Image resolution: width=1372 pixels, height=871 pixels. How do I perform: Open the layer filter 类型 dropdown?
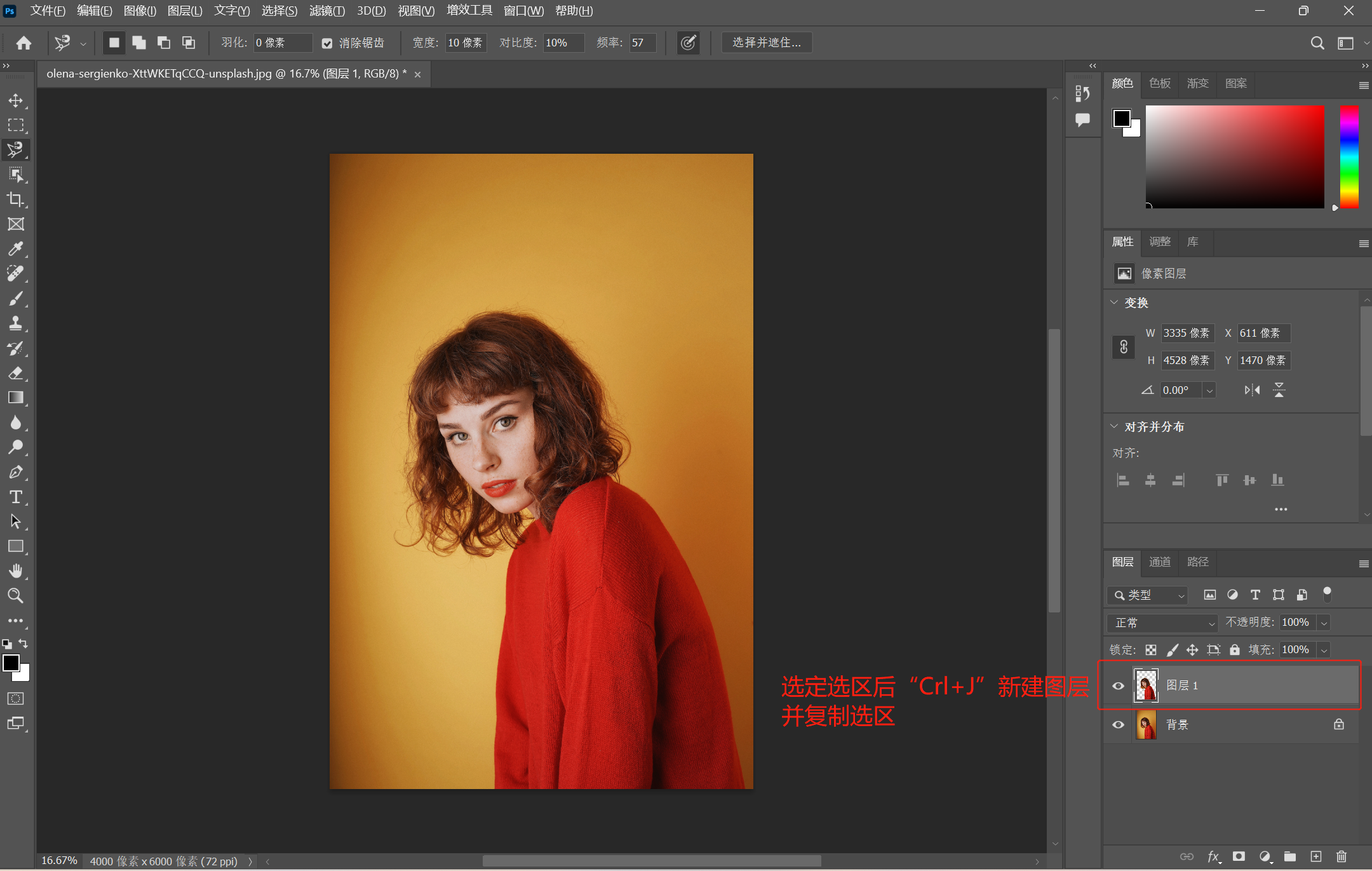pyautogui.click(x=1147, y=595)
